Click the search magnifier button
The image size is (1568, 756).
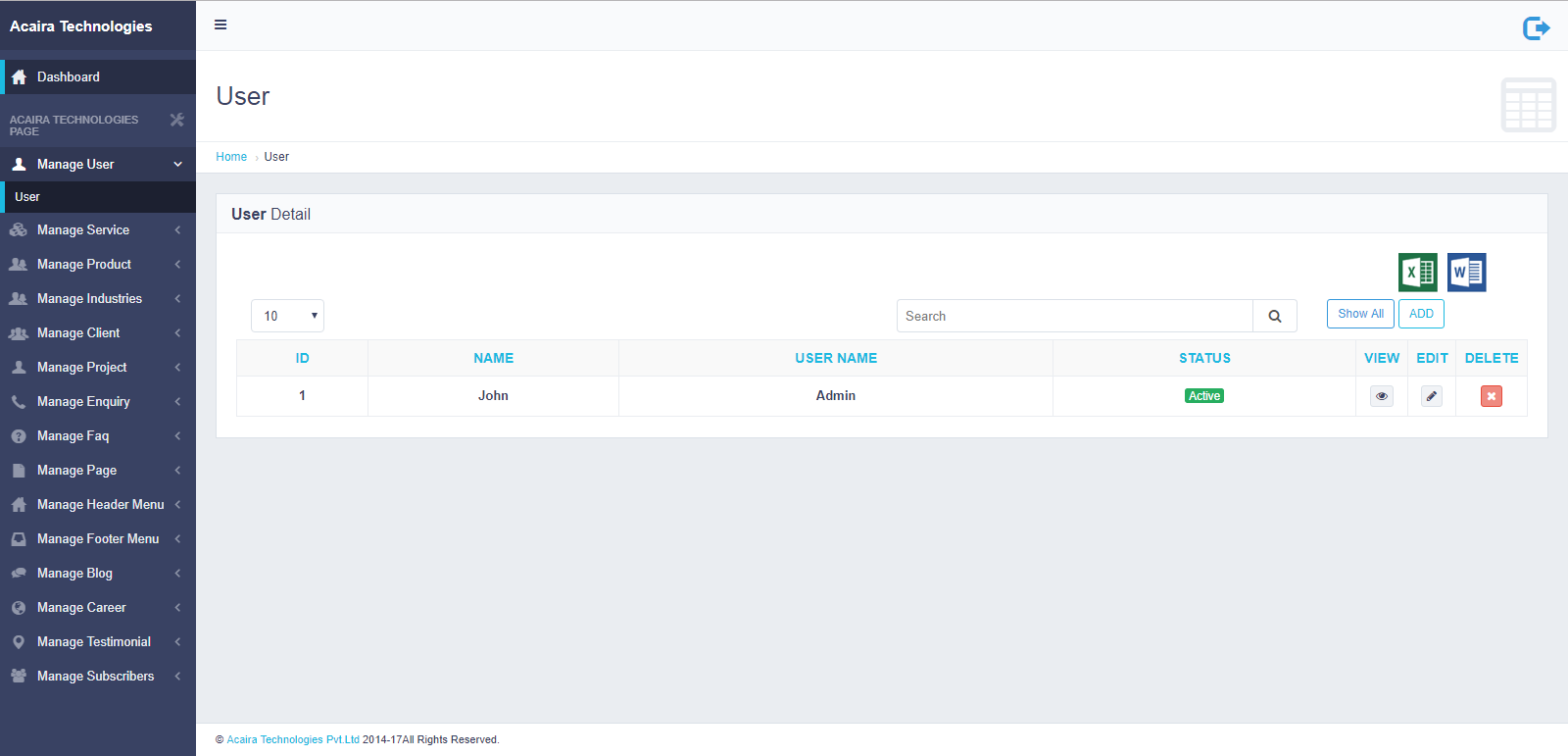click(1274, 316)
